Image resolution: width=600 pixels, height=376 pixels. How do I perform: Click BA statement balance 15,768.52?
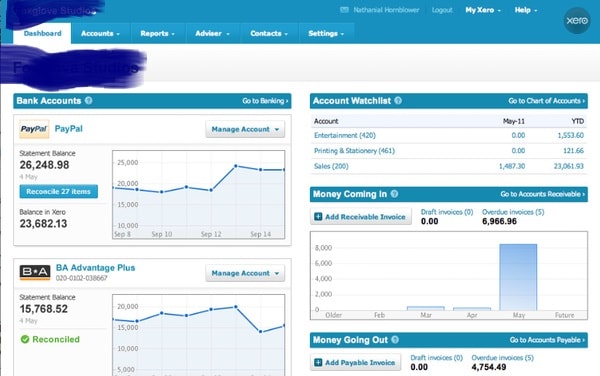tap(44, 309)
